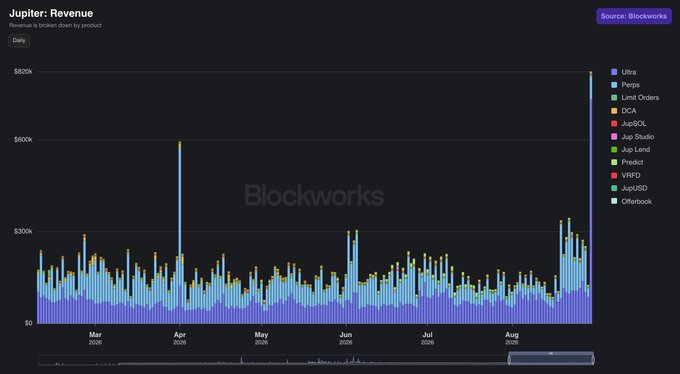Toggle the Jup Lend color swatch
680x374 pixels.
[x=614, y=150]
